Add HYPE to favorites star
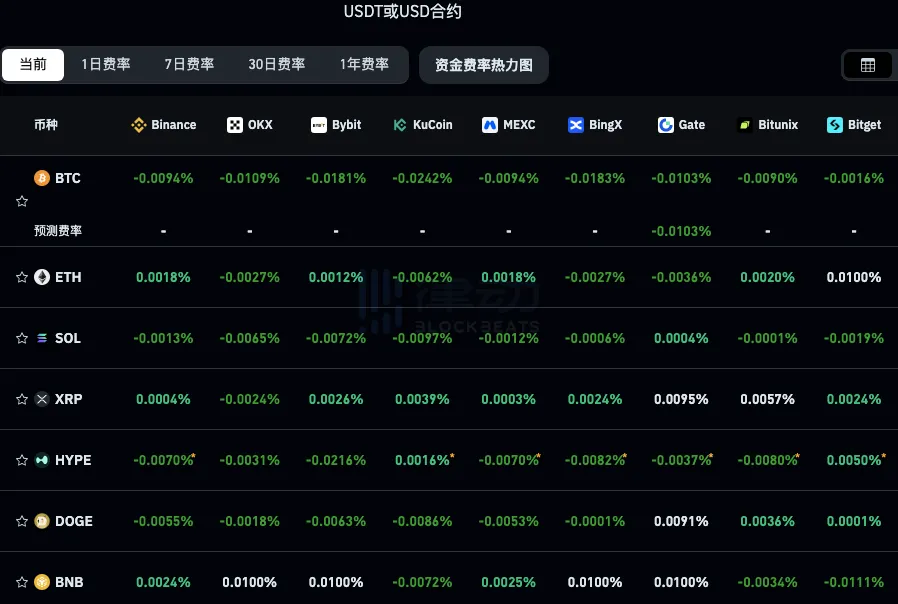 coord(22,460)
